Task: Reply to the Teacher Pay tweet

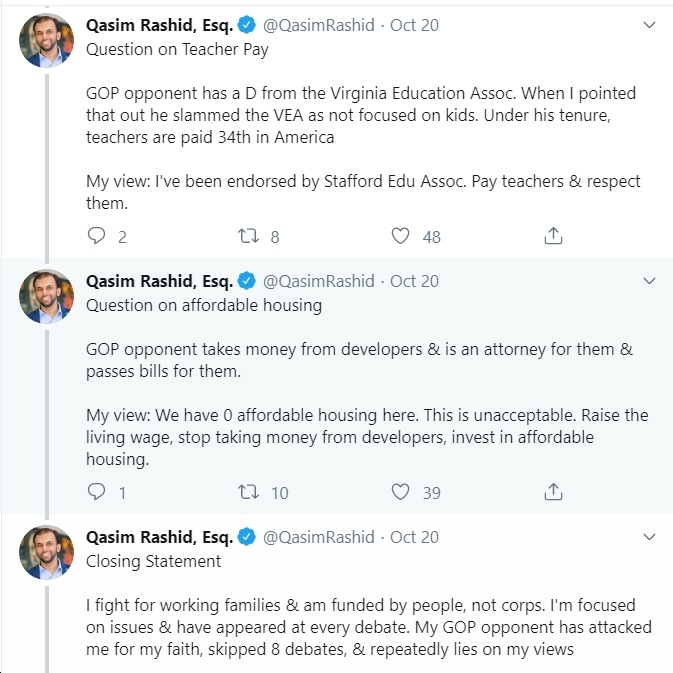Action: [x=96, y=236]
